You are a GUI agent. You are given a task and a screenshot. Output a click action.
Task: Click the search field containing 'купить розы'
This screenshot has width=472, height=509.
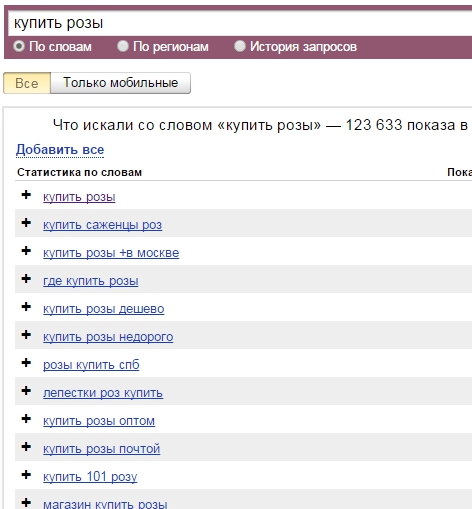click(240, 23)
